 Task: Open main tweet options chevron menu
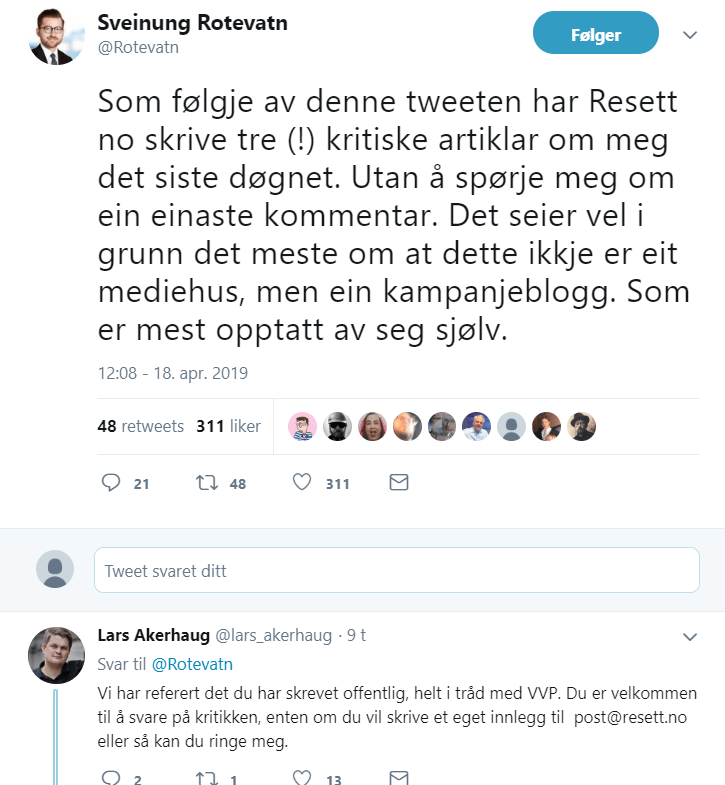(690, 34)
